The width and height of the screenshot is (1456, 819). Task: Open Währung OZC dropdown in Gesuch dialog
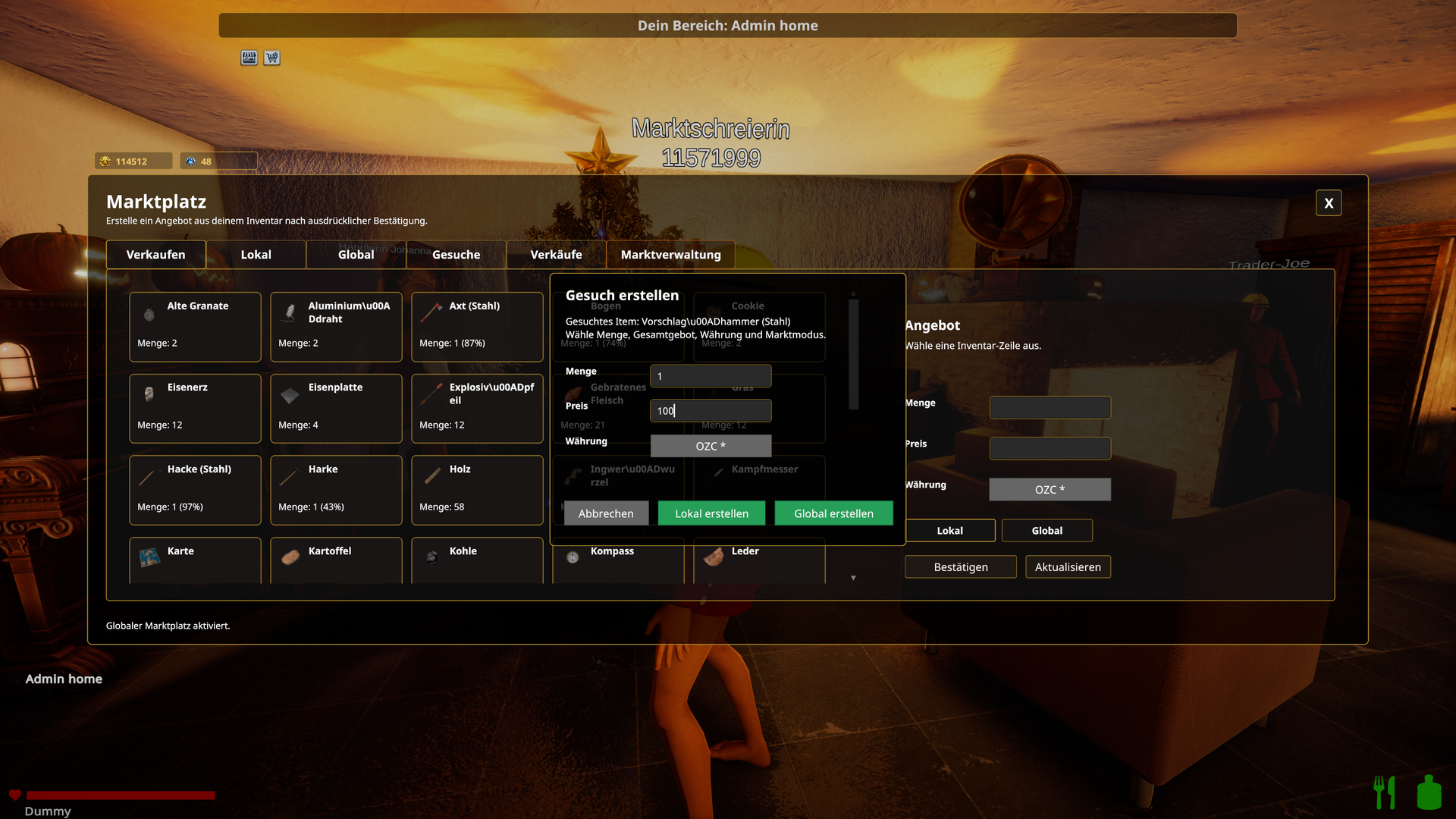711,446
